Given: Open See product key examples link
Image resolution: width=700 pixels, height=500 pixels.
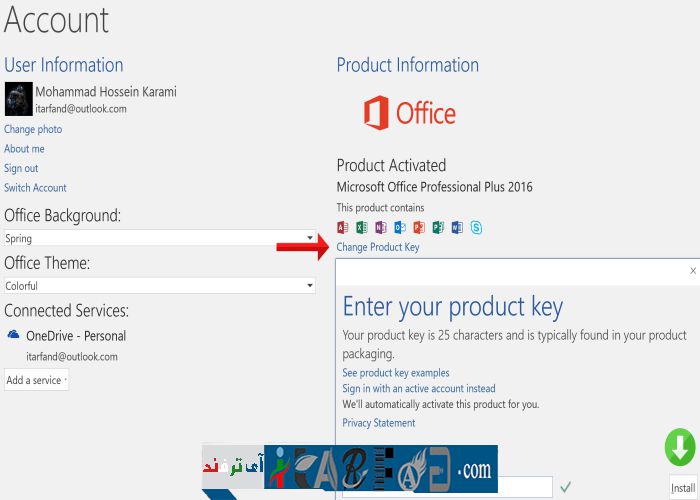Looking at the screenshot, I should [x=396, y=373].
